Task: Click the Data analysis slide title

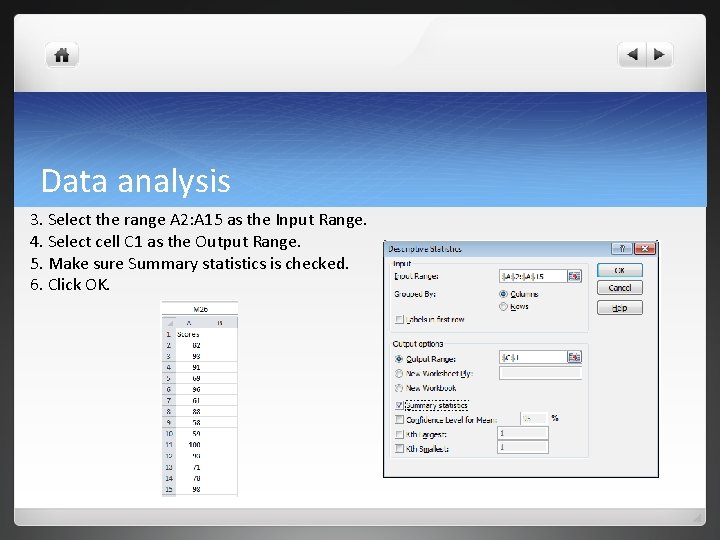Action: [x=135, y=180]
